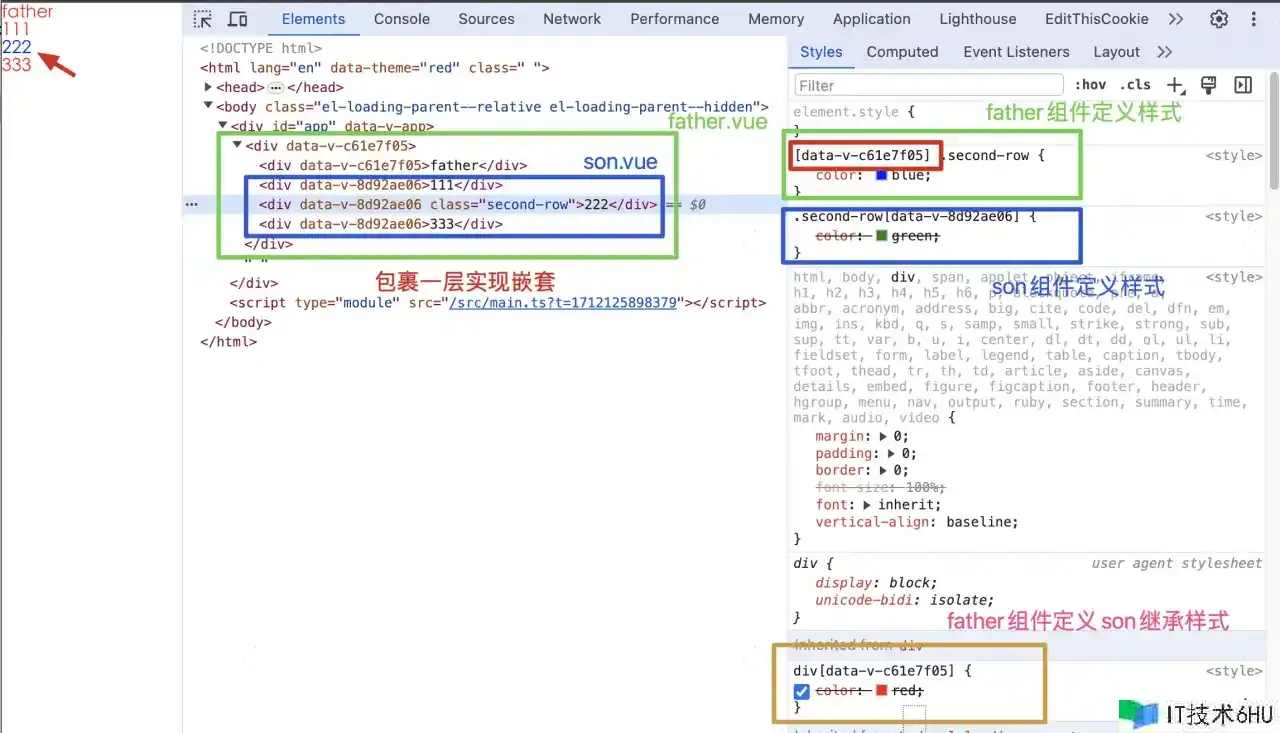This screenshot has height=733, width=1280.
Task: Toggle the .cls element classes button
Action: click(1135, 85)
